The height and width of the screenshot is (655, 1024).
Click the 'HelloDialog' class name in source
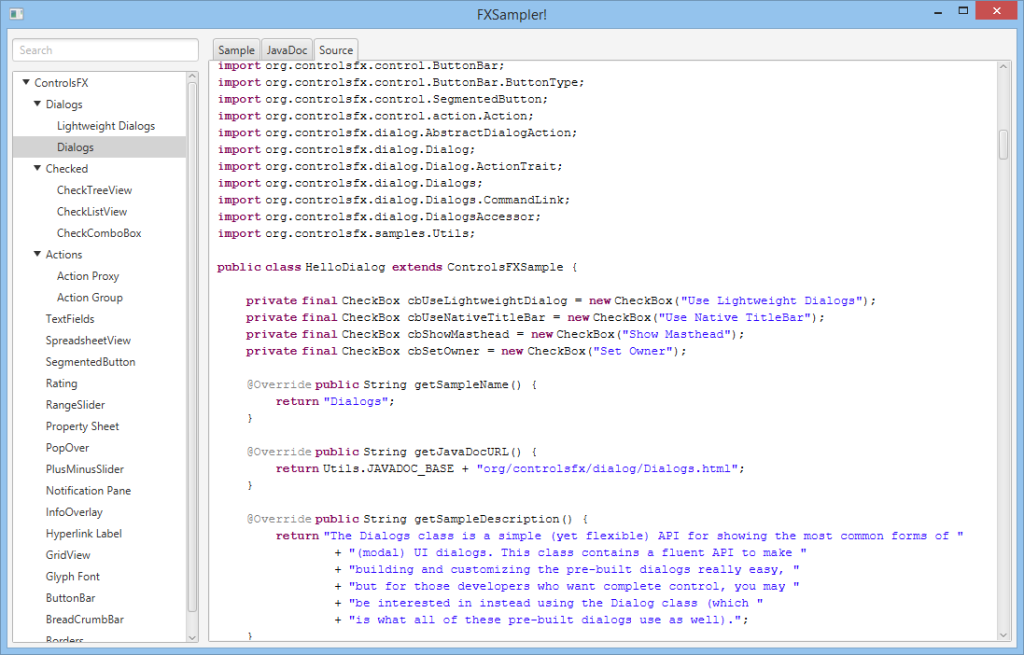pyautogui.click(x=345, y=267)
